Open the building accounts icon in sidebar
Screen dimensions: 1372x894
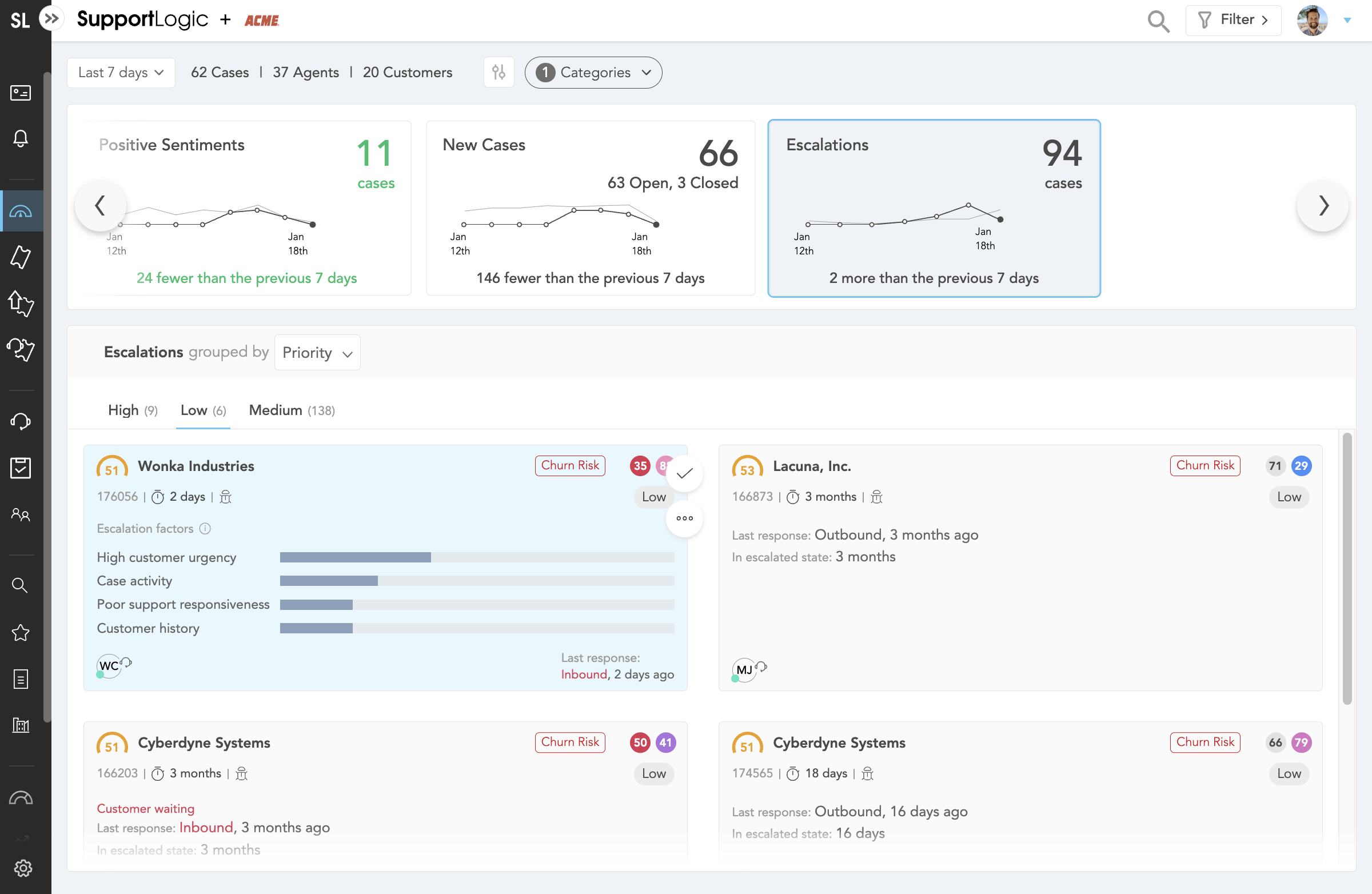click(x=21, y=725)
